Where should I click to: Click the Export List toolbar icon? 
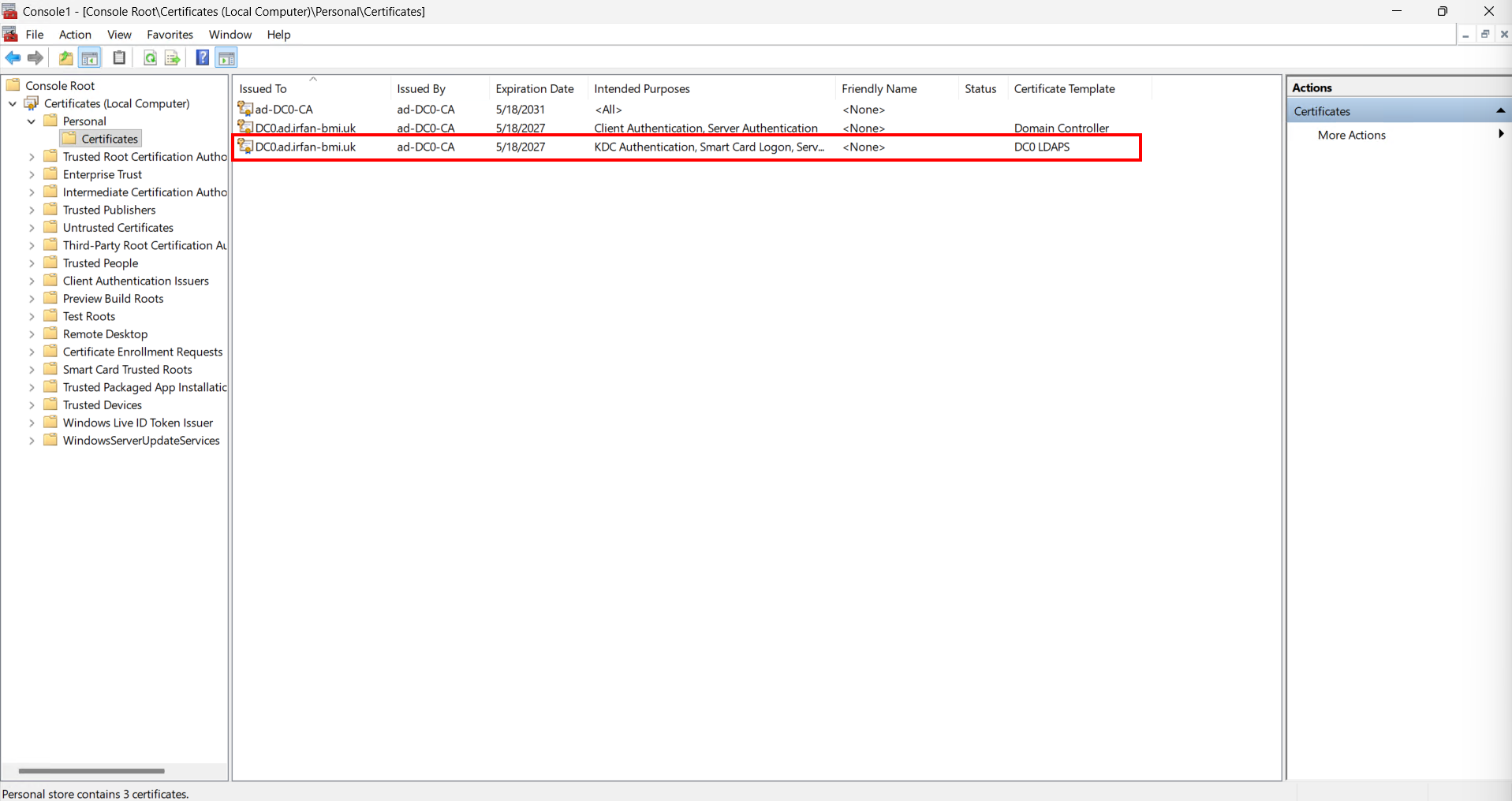pos(172,58)
